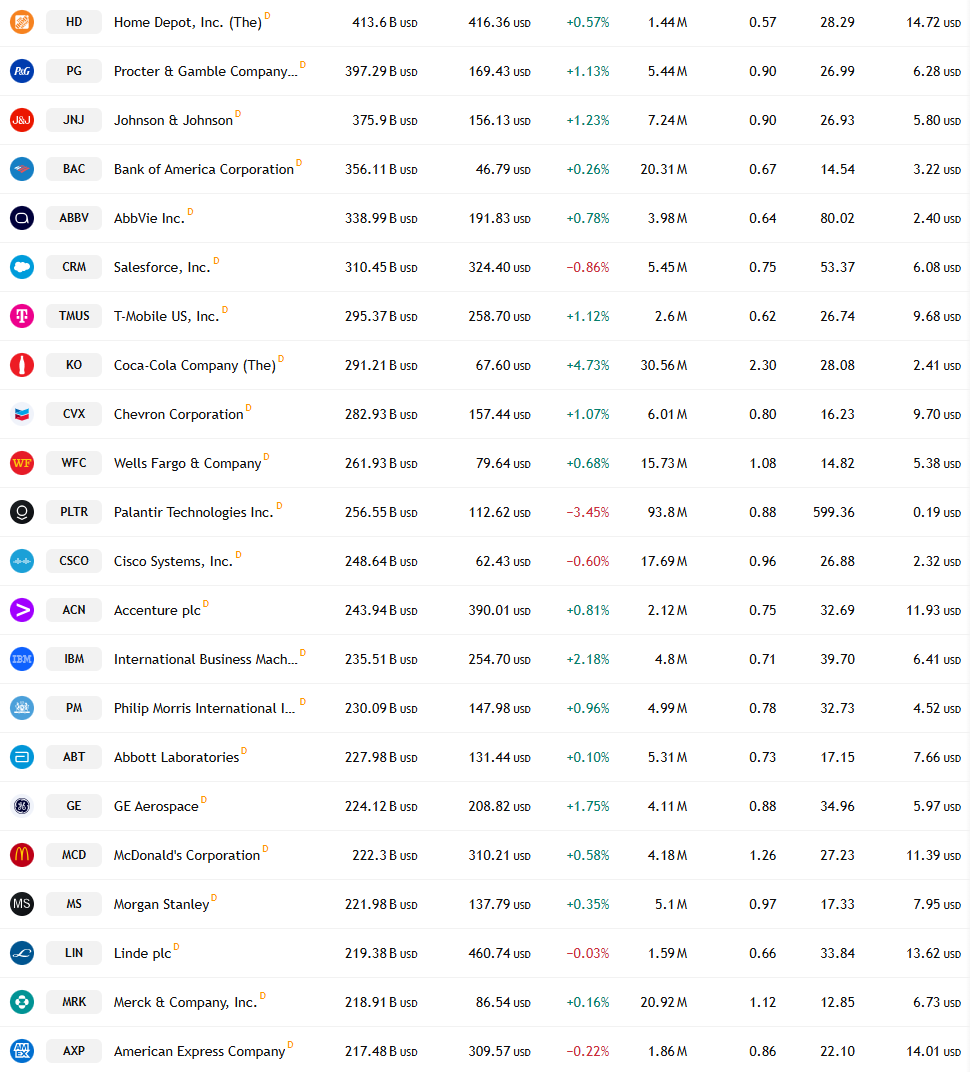970x1072 pixels.
Task: Open T-Mobile US, Inc. link
Action: tap(166, 317)
